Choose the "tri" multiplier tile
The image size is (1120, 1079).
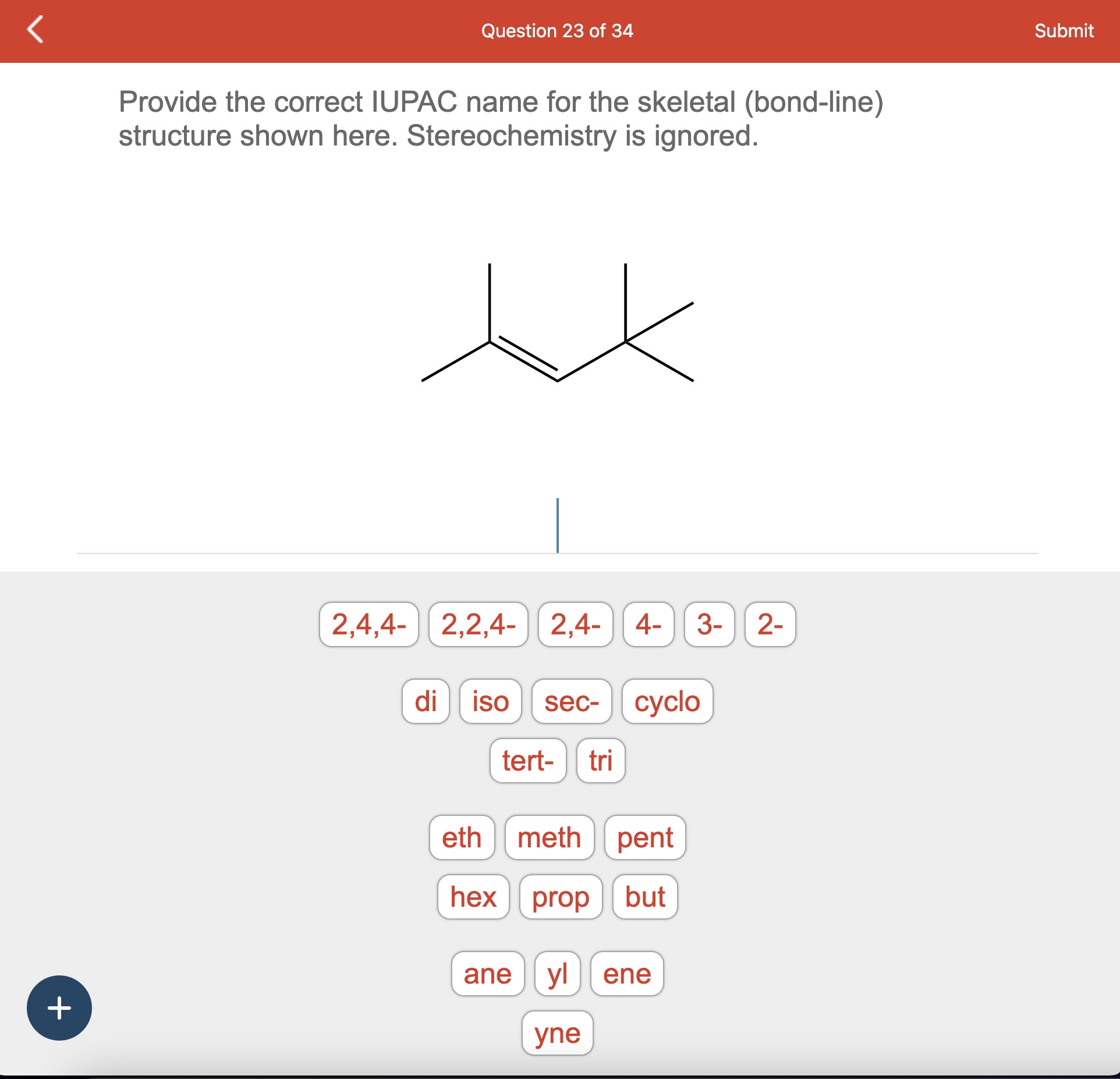600,761
